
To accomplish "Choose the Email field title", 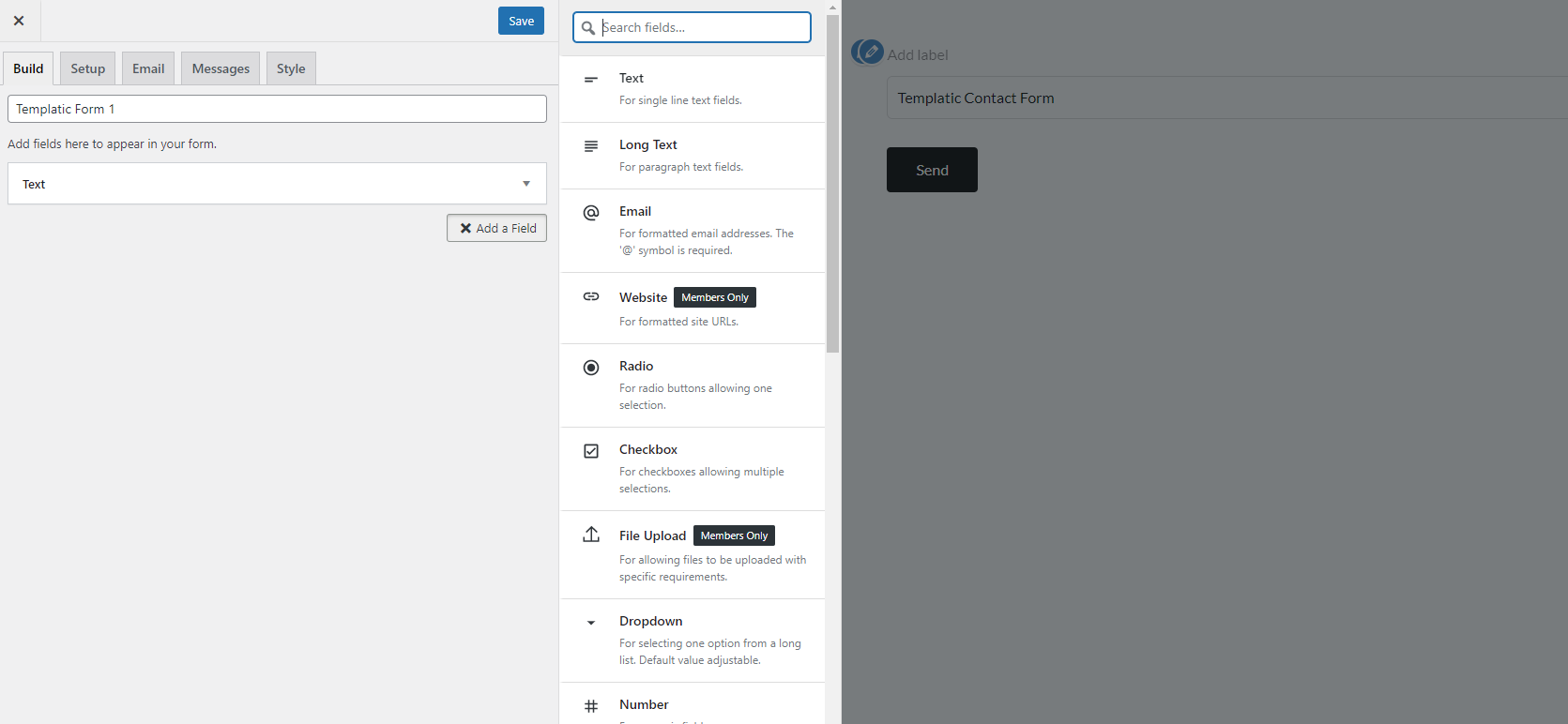I will click(x=635, y=211).
